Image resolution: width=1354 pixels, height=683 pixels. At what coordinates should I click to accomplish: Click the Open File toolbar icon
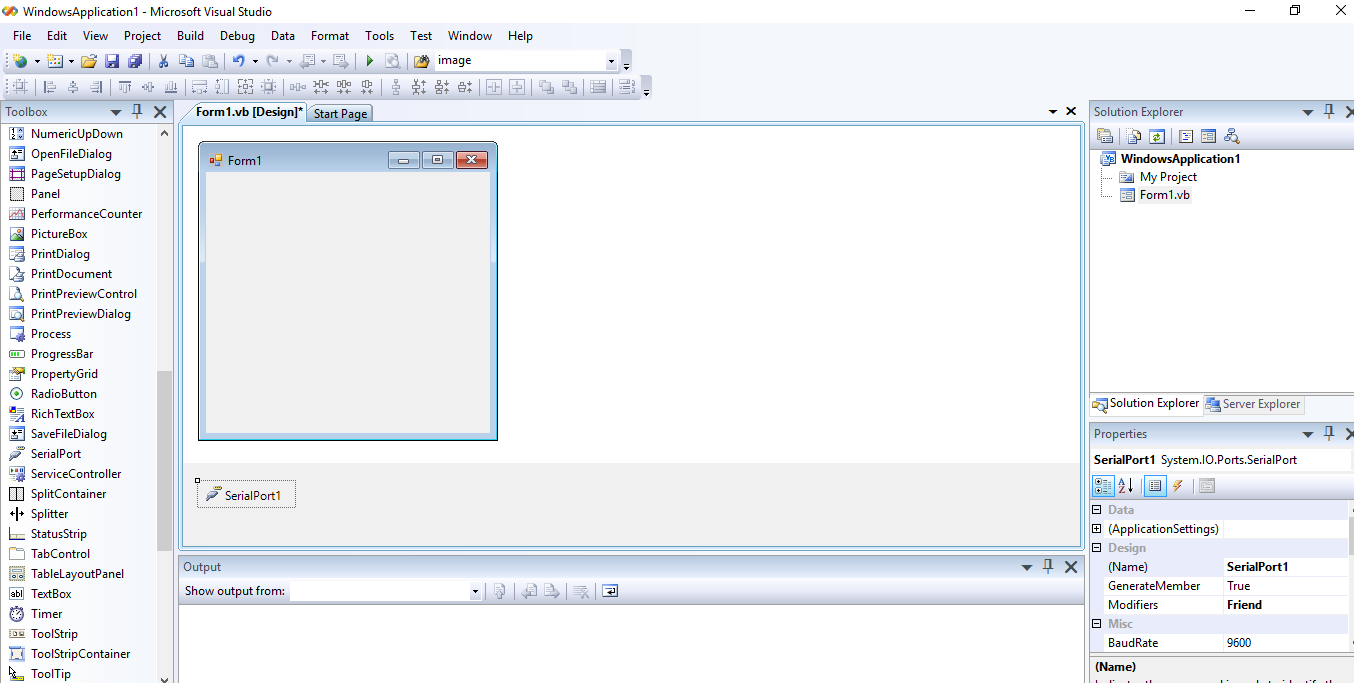click(89, 61)
